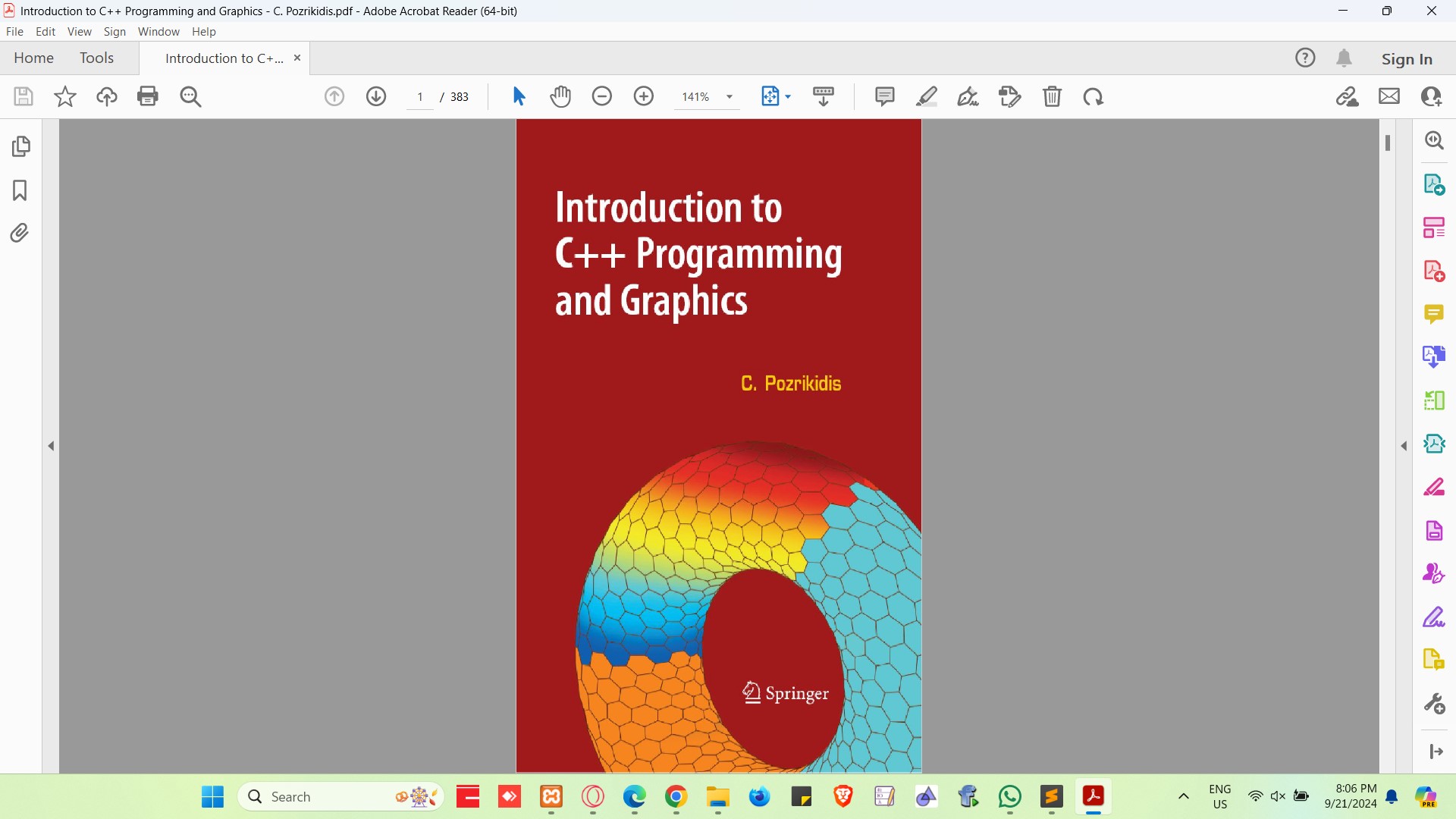Expand the page display options dropdown
The width and height of the screenshot is (1456, 819).
(789, 96)
